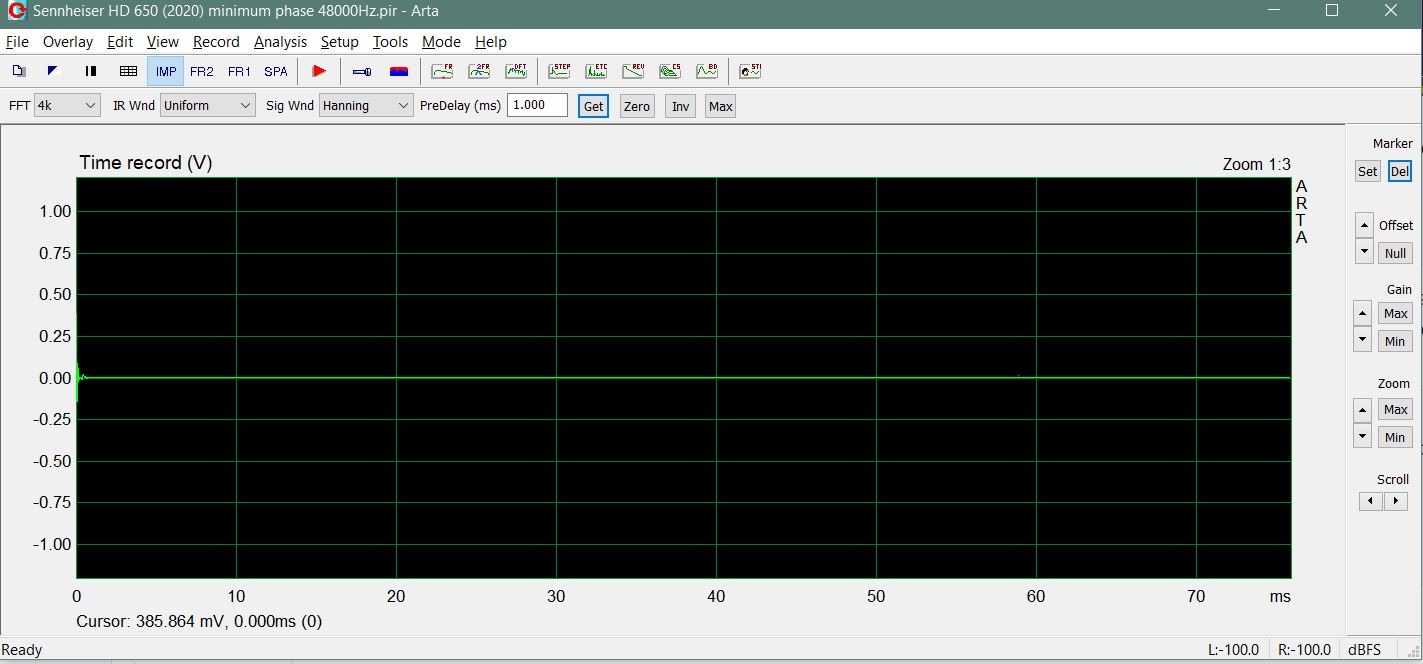Click the half-filled square toolbar icon
Screen dimensions: 1423x664
(x=54, y=71)
